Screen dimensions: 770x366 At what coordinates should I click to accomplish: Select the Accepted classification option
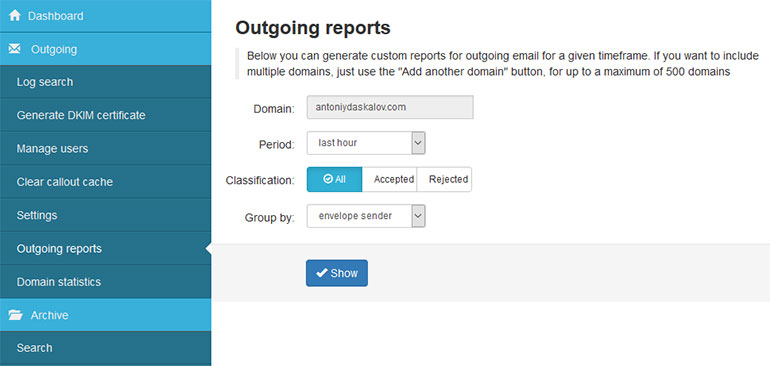click(x=389, y=179)
